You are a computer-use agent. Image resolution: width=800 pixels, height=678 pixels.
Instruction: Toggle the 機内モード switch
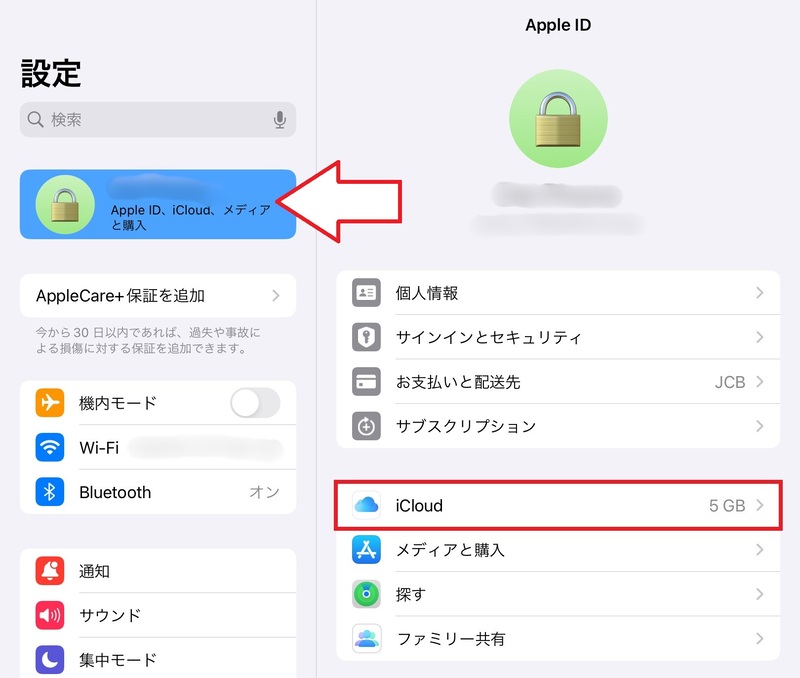click(x=255, y=403)
